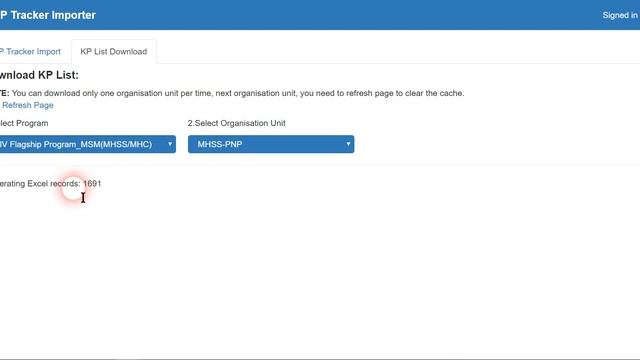The height and width of the screenshot is (360, 640).
Task: Click the note about one organisation unit
Action: click(x=232, y=93)
